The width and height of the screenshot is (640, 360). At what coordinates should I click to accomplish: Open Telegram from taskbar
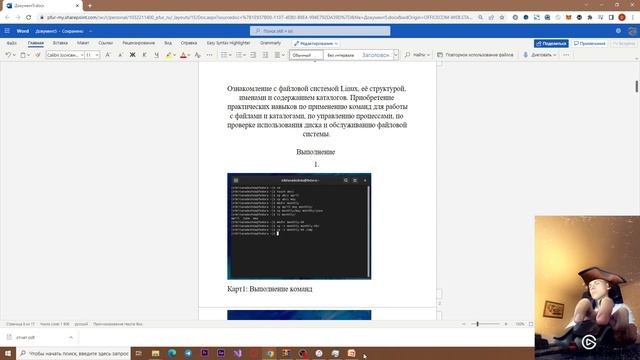[188, 353]
